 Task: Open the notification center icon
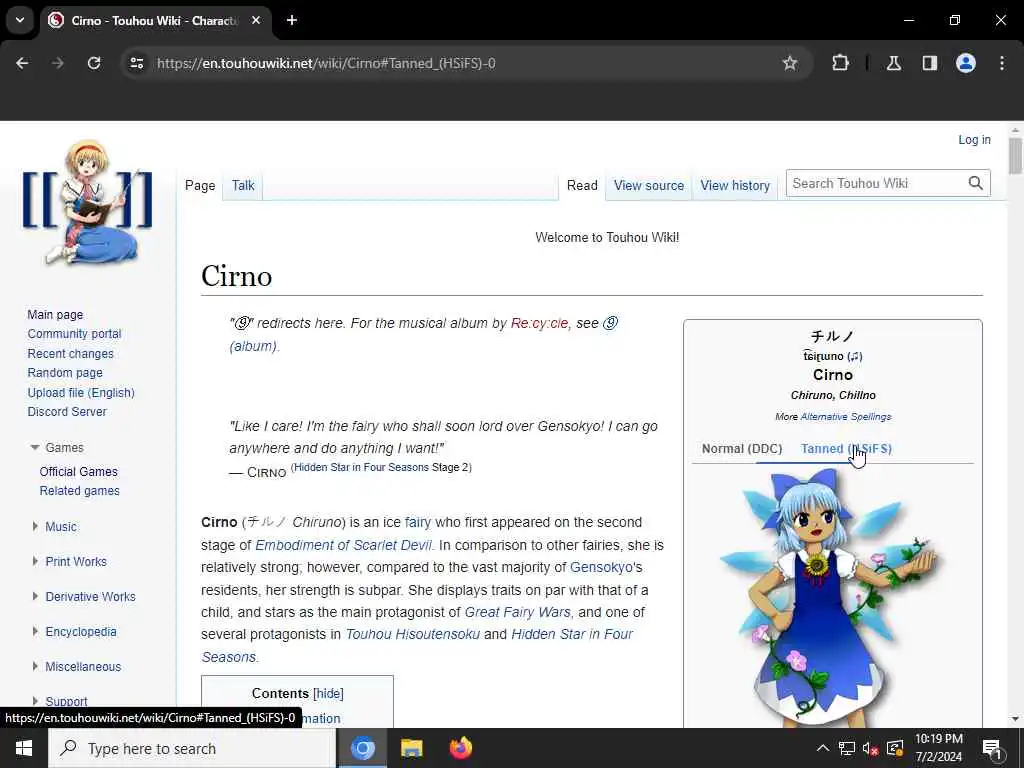[x=992, y=748]
